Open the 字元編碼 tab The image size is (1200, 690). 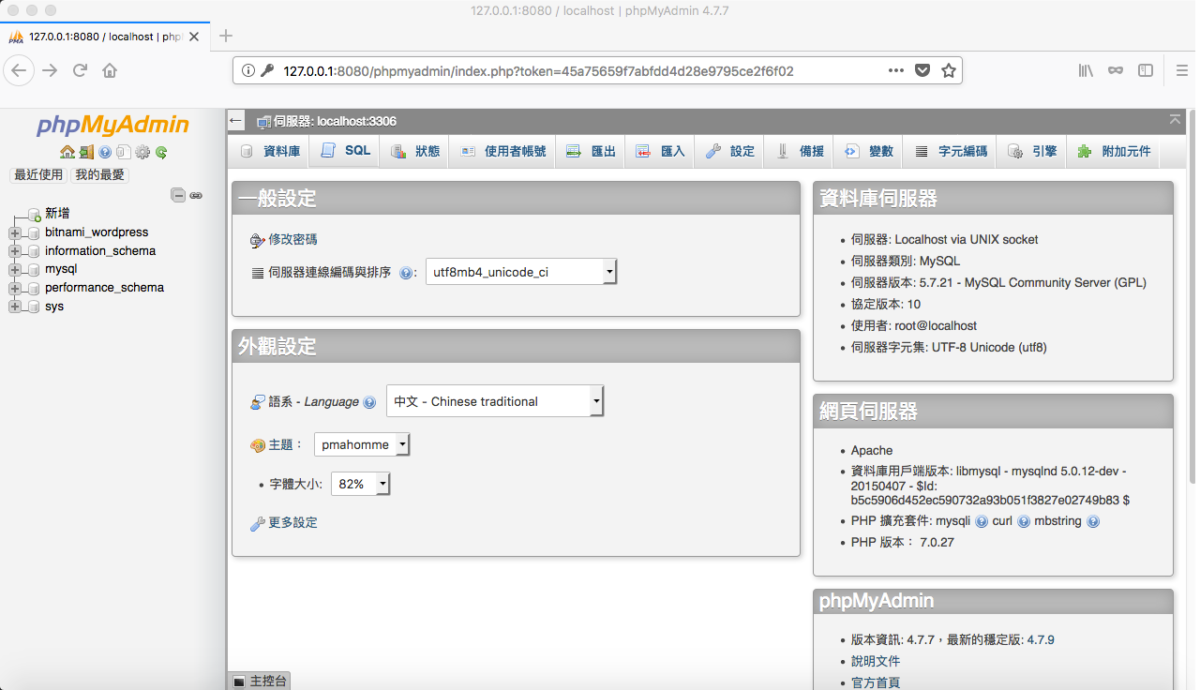pos(951,151)
